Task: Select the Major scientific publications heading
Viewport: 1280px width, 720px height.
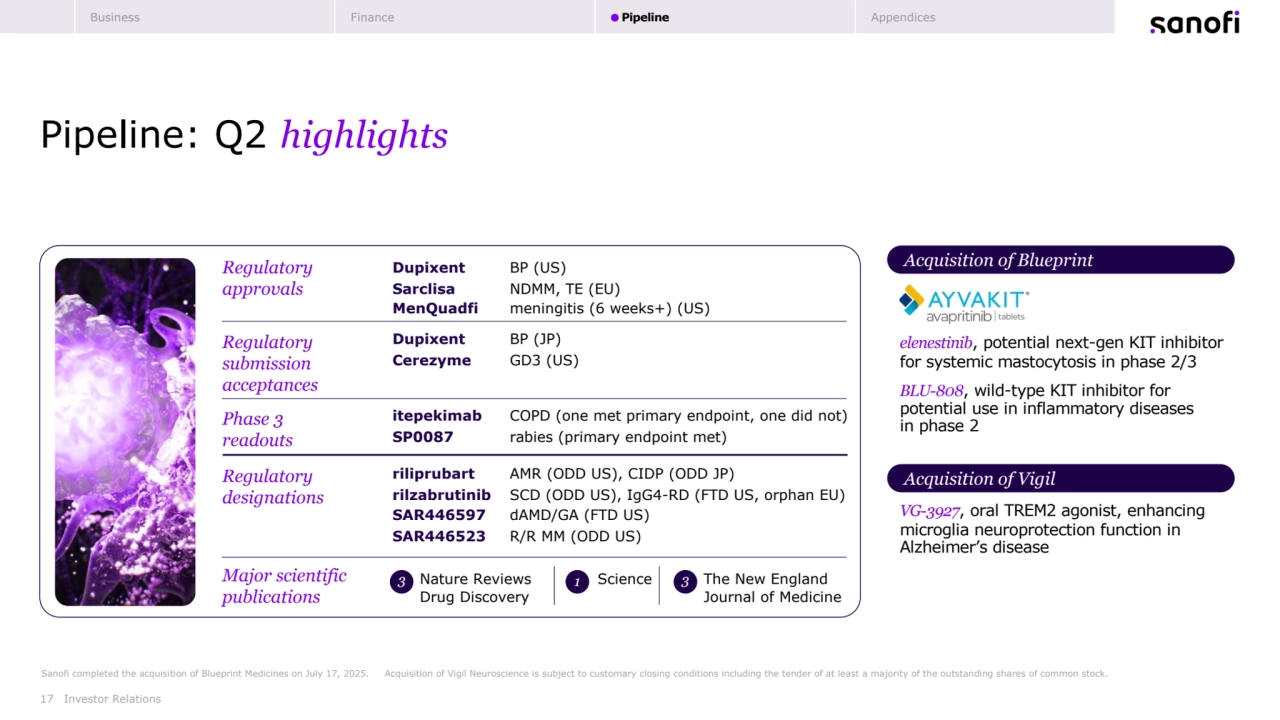Action: pyautogui.click(x=284, y=587)
